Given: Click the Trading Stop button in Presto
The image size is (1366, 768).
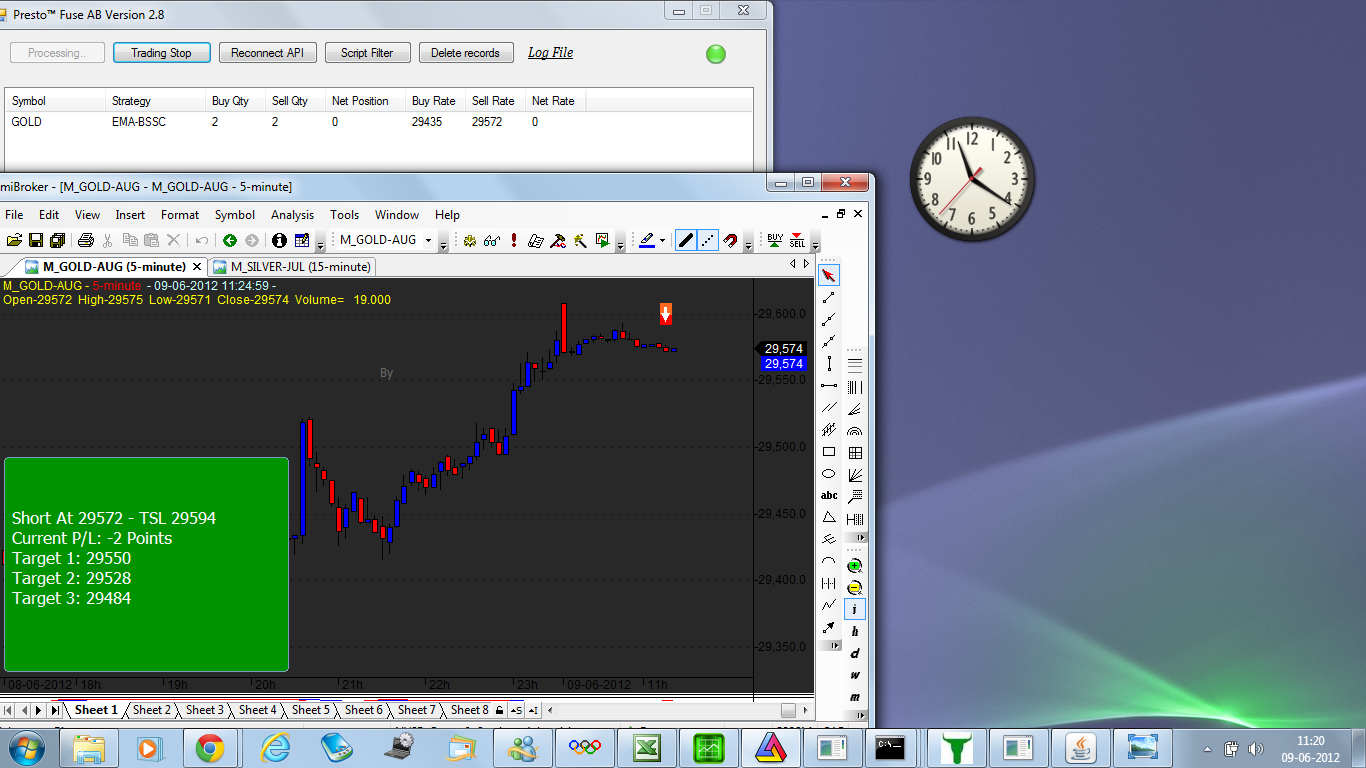Looking at the screenshot, I should pos(161,53).
